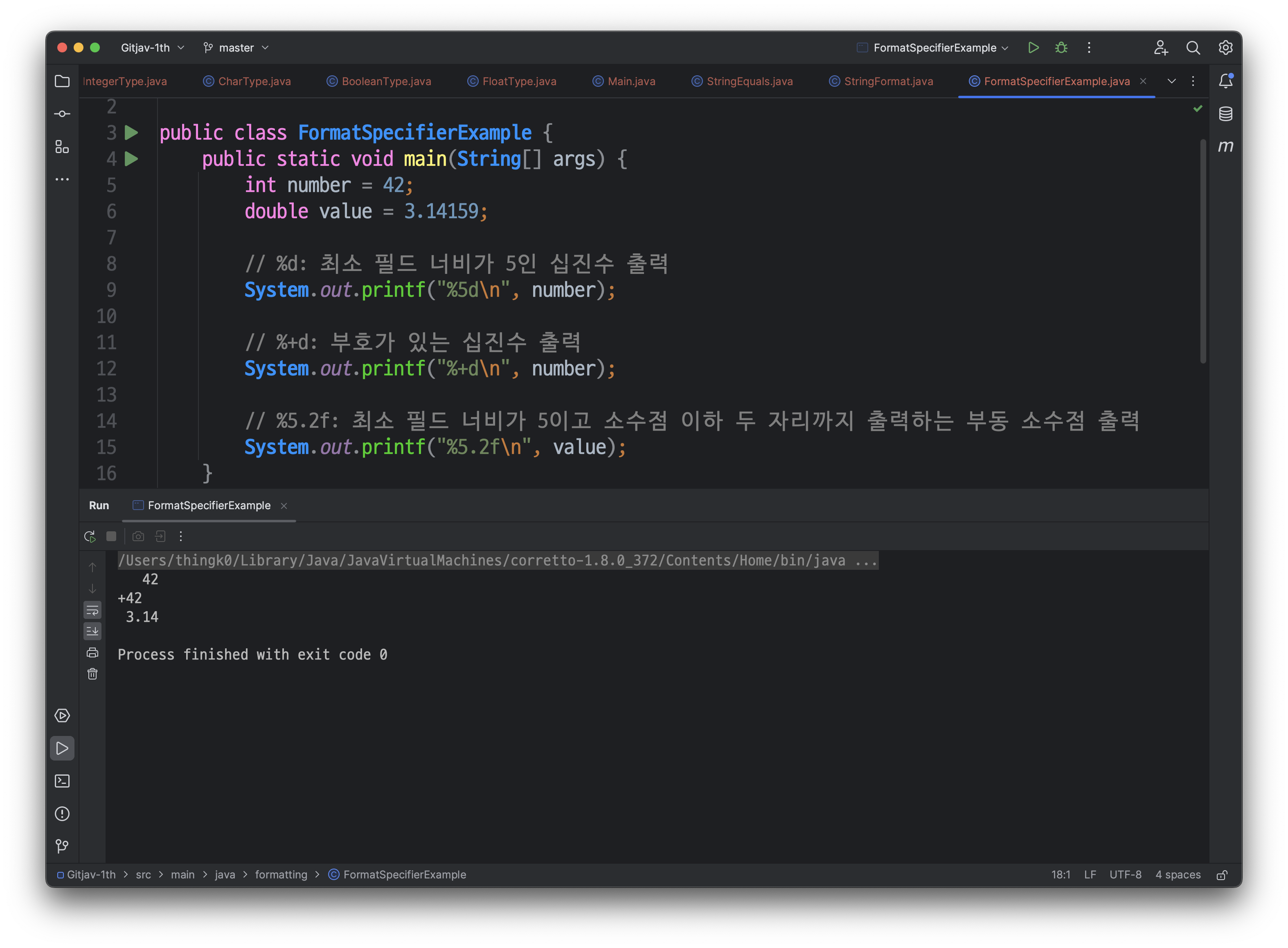The image size is (1288, 948).
Task: Switch to the StringFormat.java tab
Action: [x=888, y=81]
